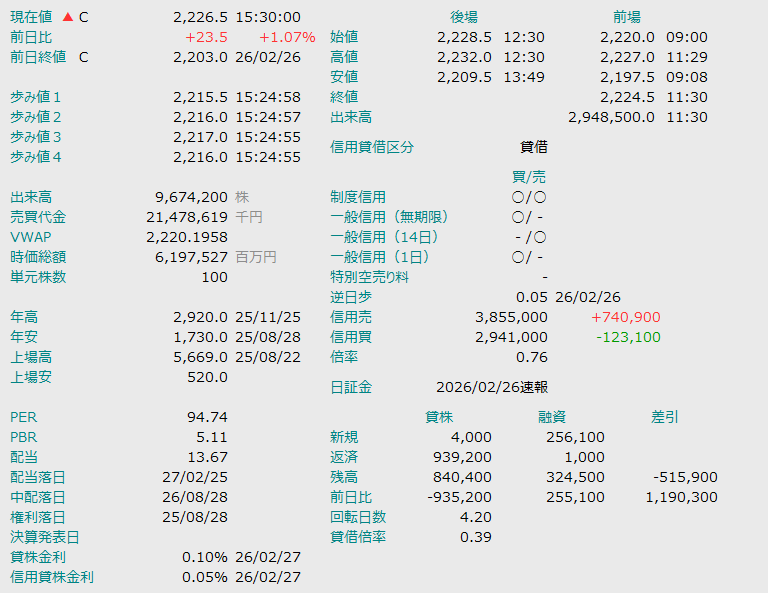Image resolution: width=768 pixels, height=593 pixels.
Task: Select the current price value 2,226.5
Action: click(200, 17)
